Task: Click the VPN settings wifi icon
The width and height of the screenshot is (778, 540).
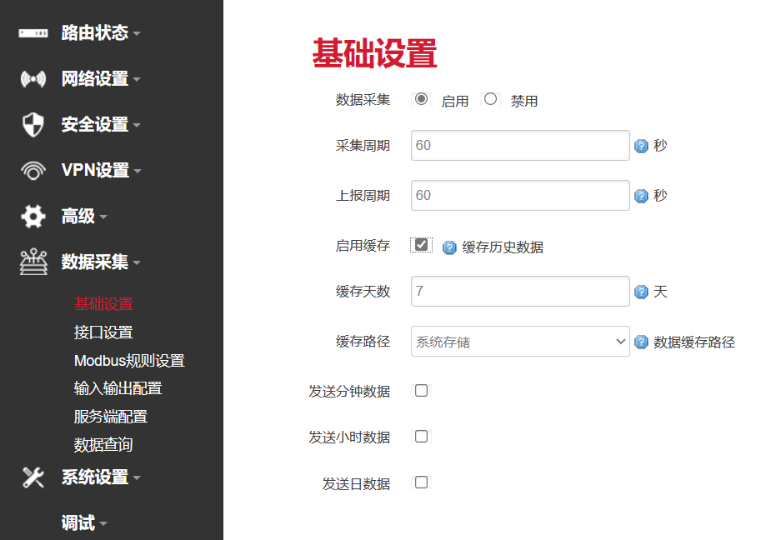Action: tap(33, 170)
